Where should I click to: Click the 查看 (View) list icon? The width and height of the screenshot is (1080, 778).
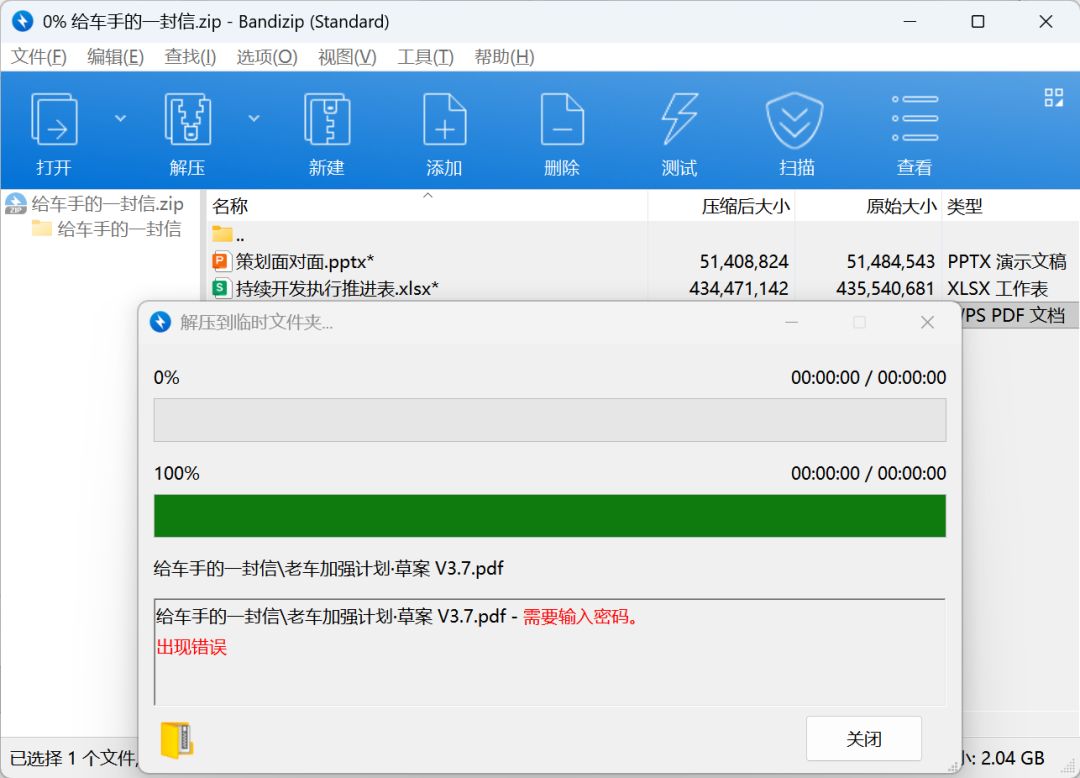click(915, 118)
